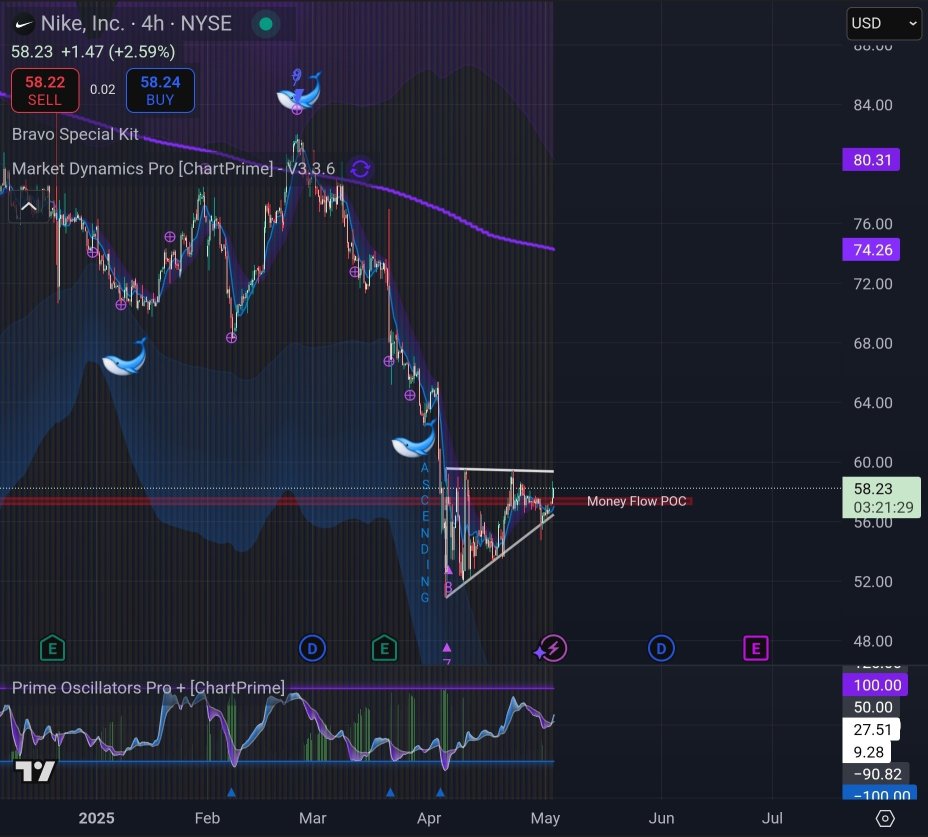Viewport: 928px width, 837px height.
Task: Click the Market Dynamics Pro indicator label
Action: coord(173,169)
